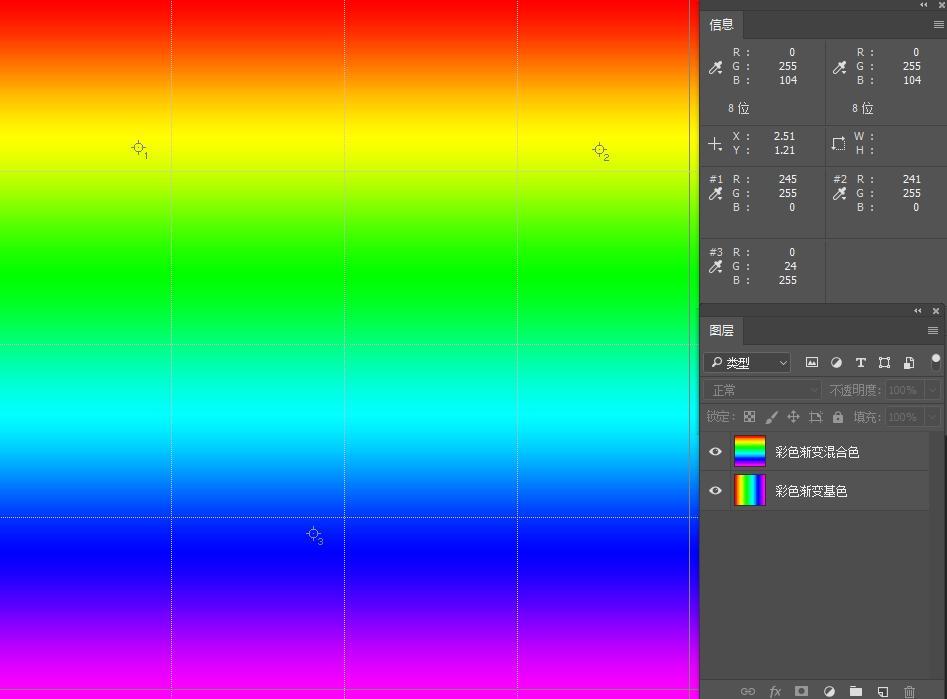947x699 pixels.
Task: Select the 图层 panel tab
Action: [721, 331]
